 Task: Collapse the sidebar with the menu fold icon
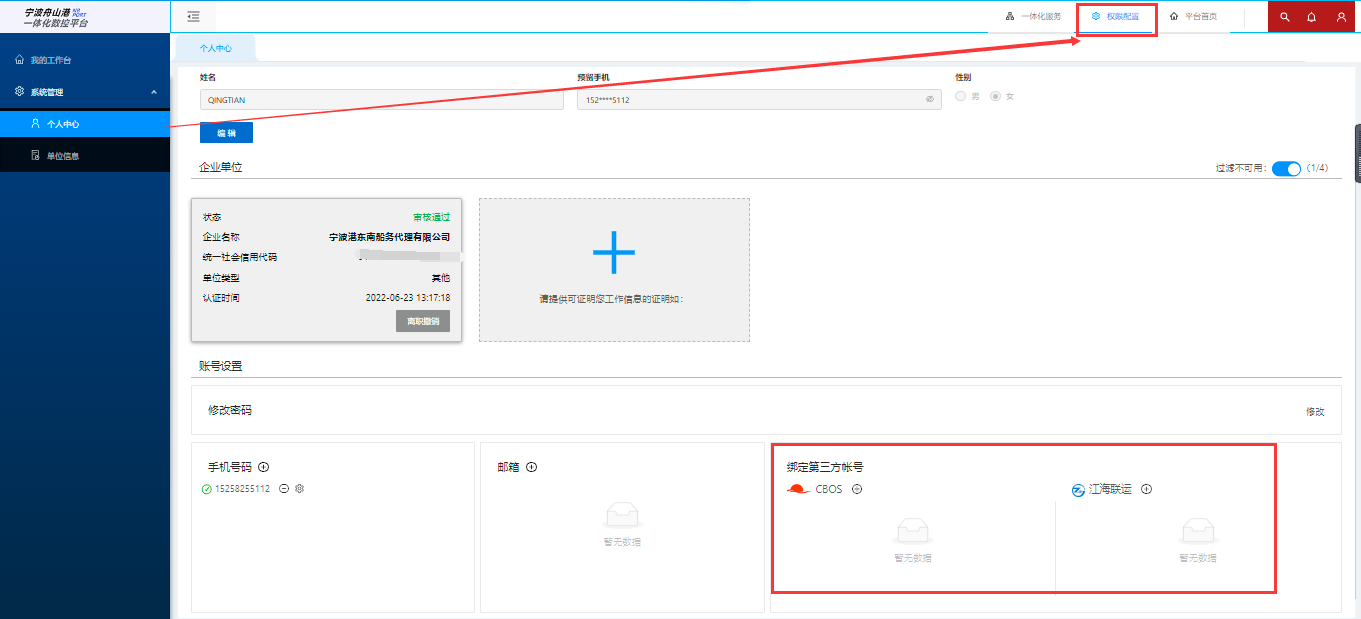tap(193, 16)
